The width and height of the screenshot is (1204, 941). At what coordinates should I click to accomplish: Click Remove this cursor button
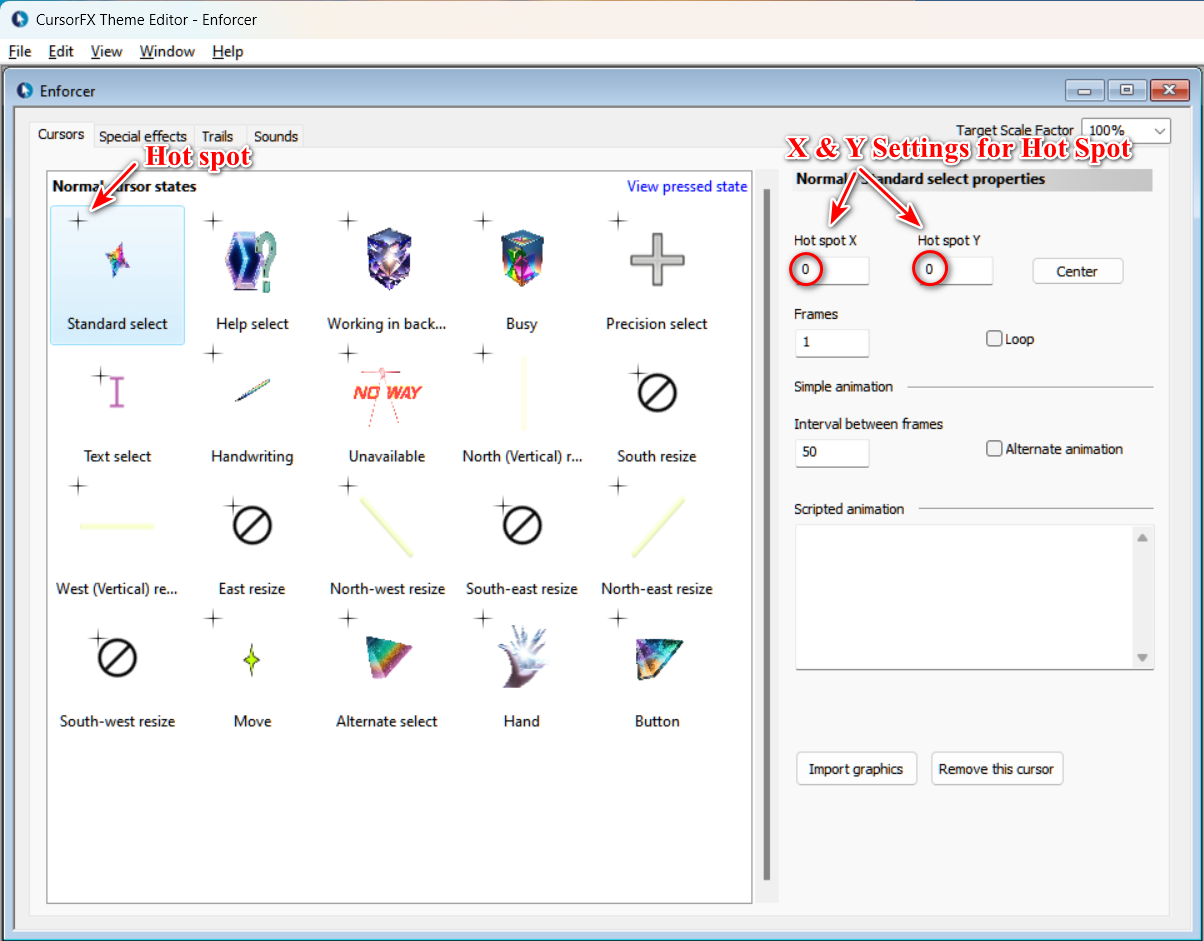pos(997,769)
